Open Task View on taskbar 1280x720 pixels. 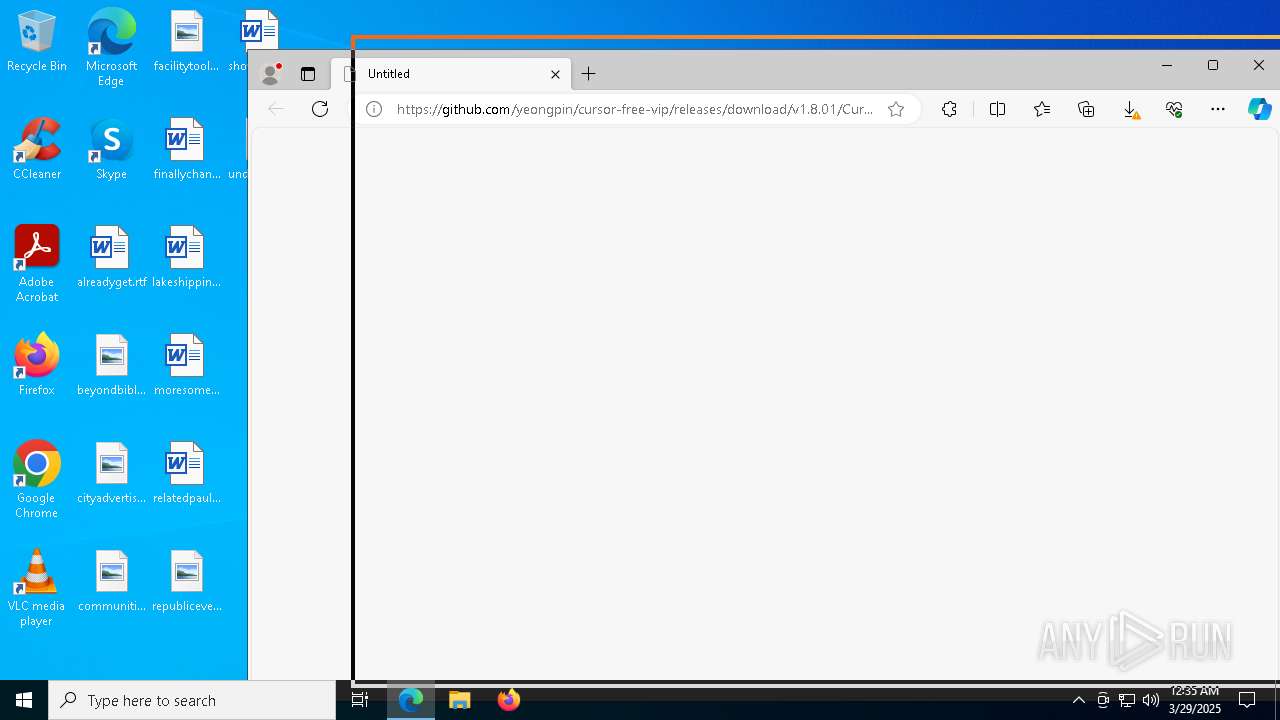pos(360,700)
